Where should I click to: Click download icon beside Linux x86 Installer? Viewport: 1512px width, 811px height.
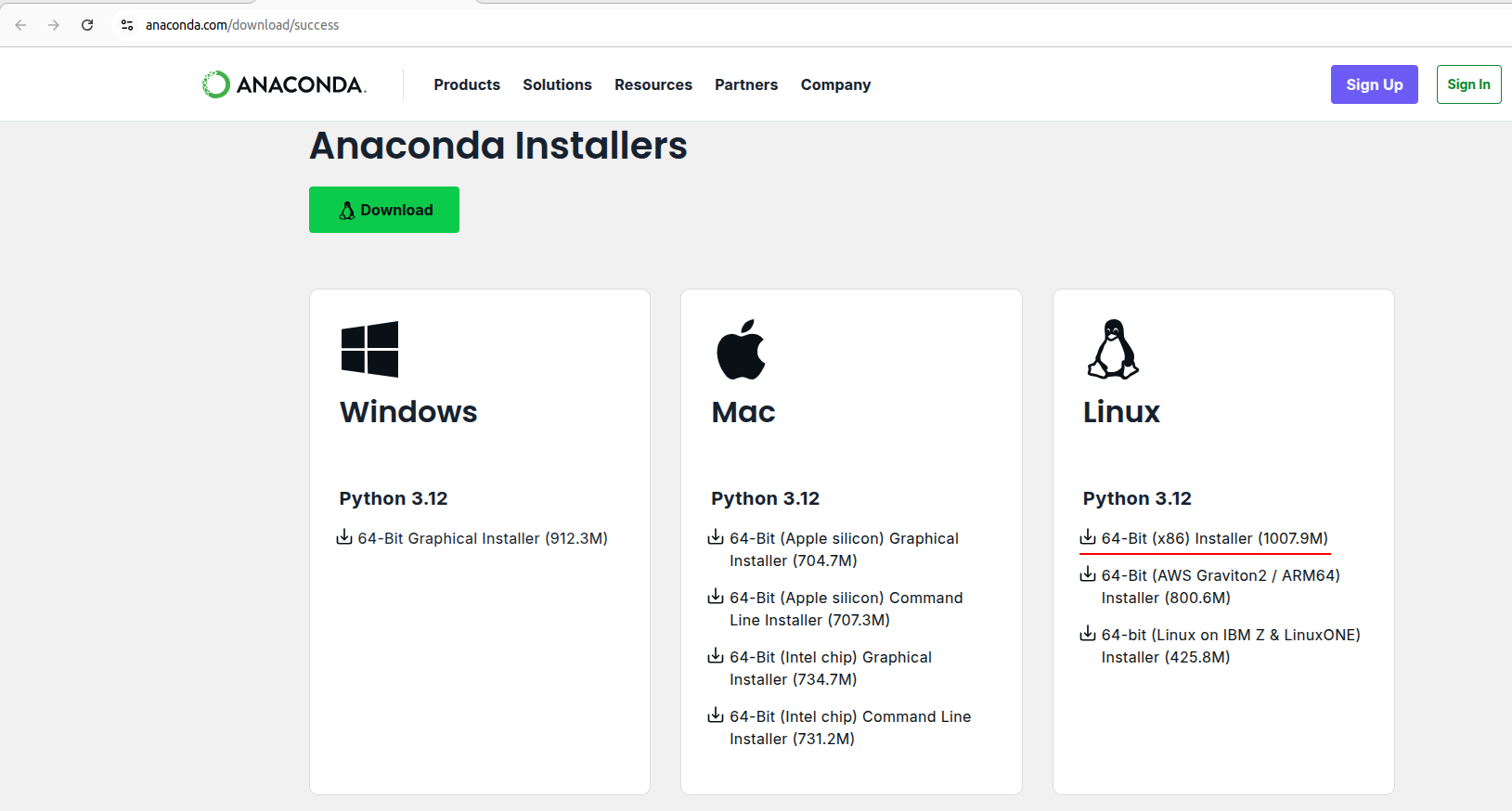[x=1088, y=537]
